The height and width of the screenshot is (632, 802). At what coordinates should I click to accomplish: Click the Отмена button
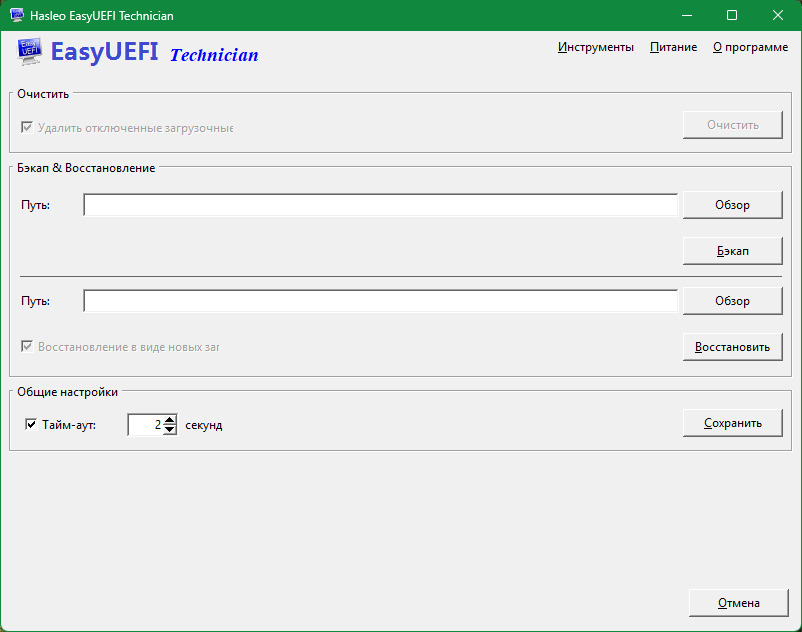click(739, 603)
